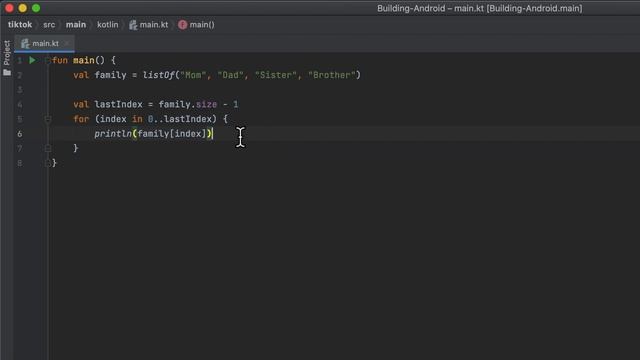
Task: Click the family variable name on line 2
Action: point(110,75)
